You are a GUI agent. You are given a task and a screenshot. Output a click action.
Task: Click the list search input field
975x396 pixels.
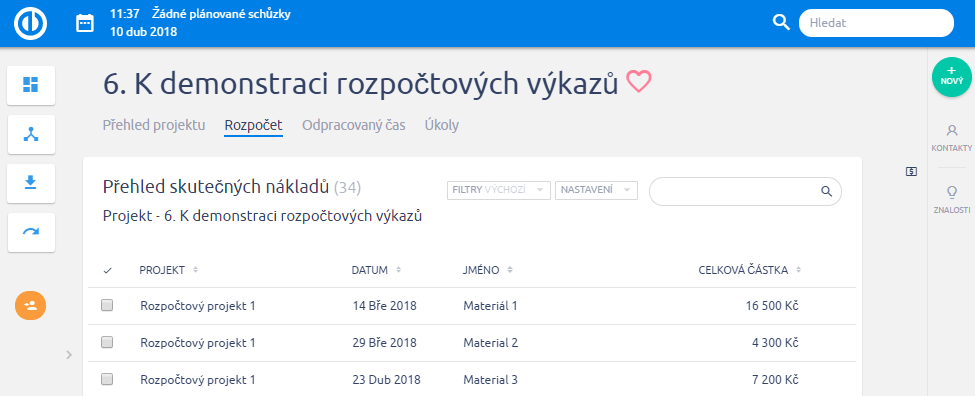(745, 191)
